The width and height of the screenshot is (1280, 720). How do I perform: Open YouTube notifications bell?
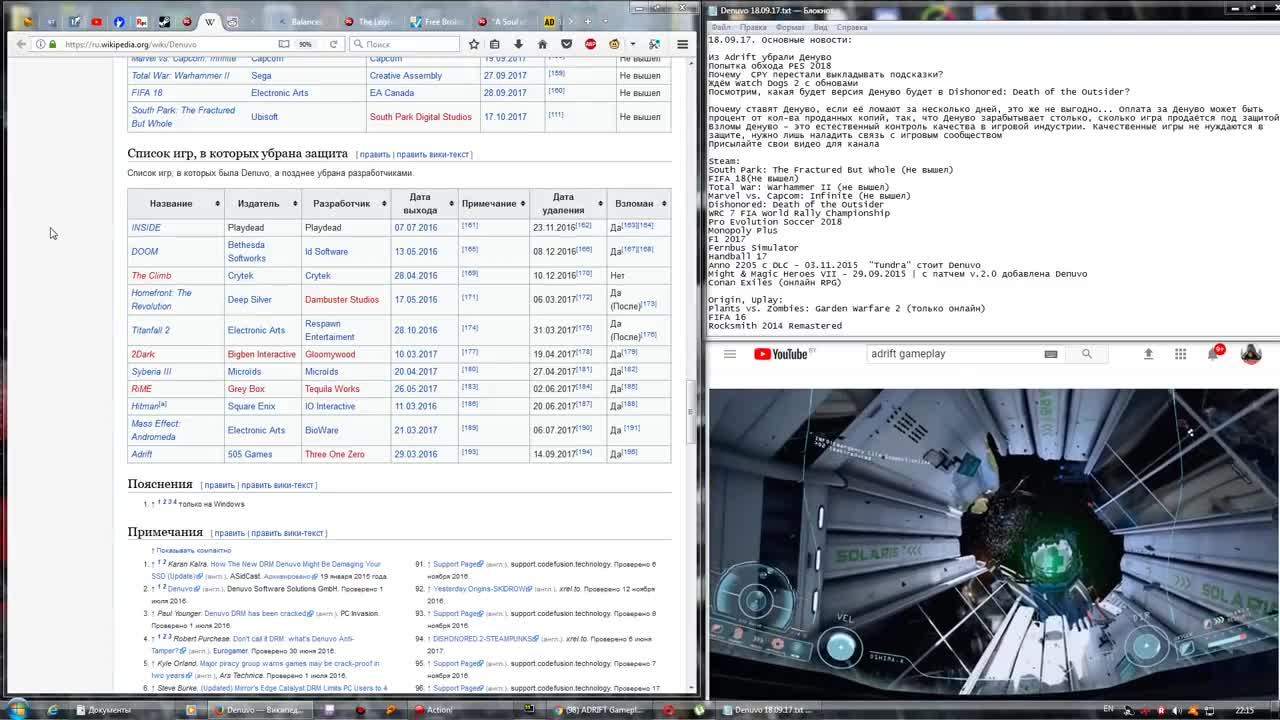pyautogui.click(x=1214, y=353)
